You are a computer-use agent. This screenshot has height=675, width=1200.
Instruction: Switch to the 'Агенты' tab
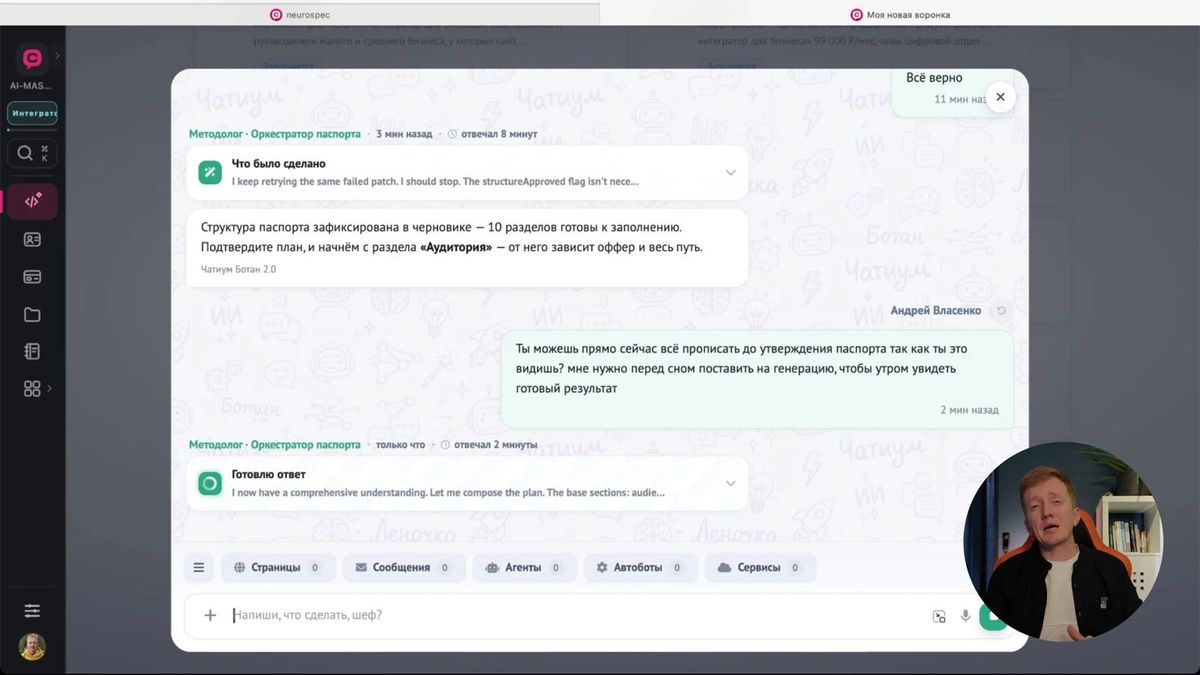pyautogui.click(x=524, y=568)
